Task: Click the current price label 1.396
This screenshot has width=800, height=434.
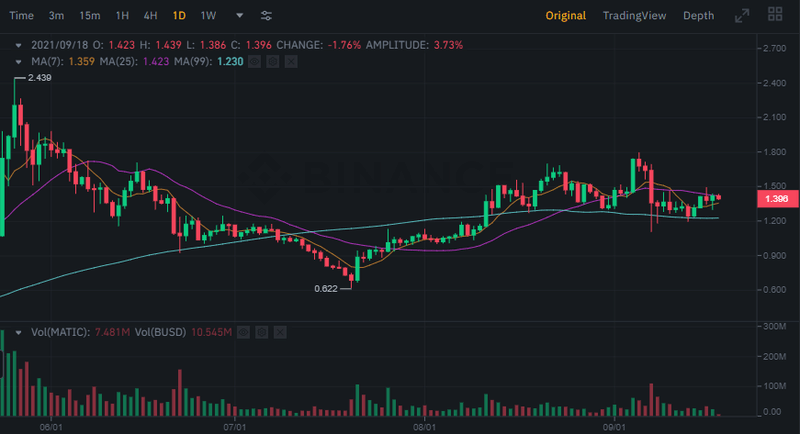Action: pyautogui.click(x=776, y=198)
